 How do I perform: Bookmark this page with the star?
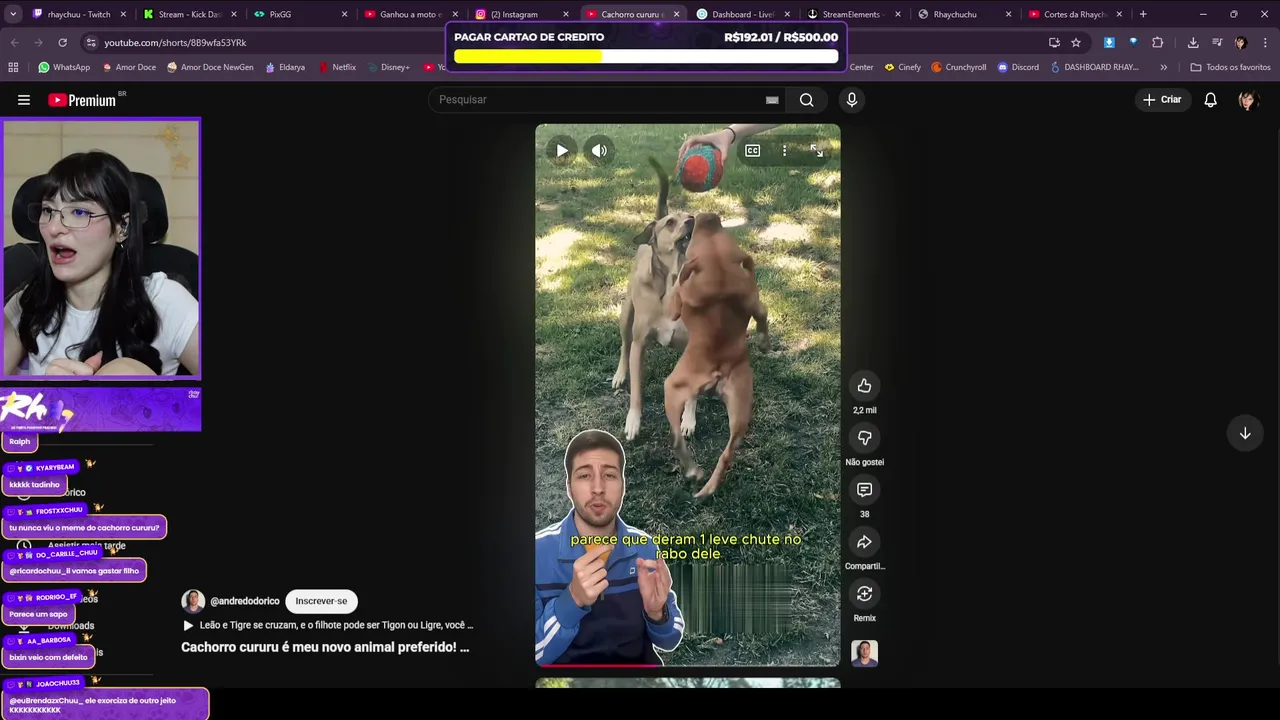1076,42
